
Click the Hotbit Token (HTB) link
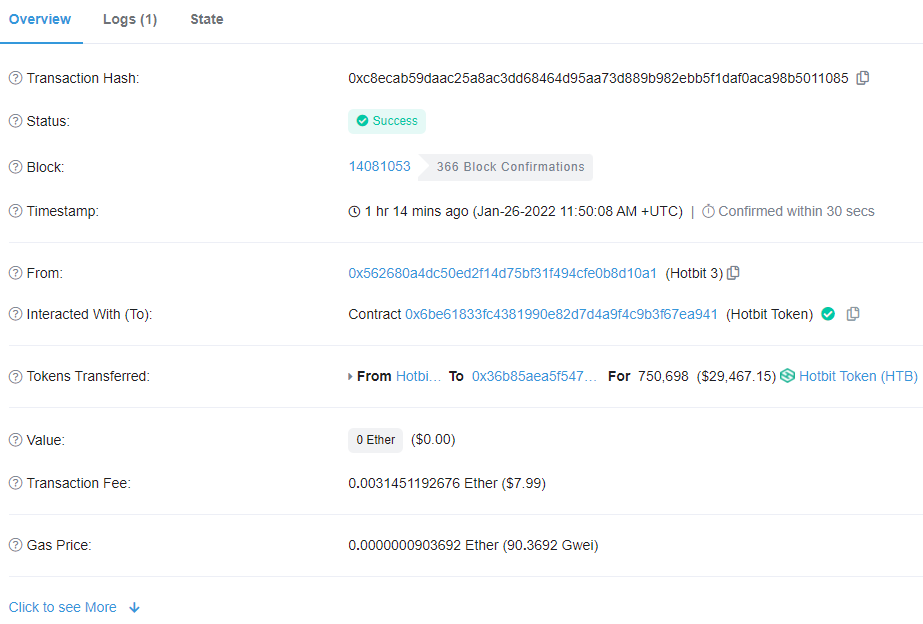click(858, 376)
